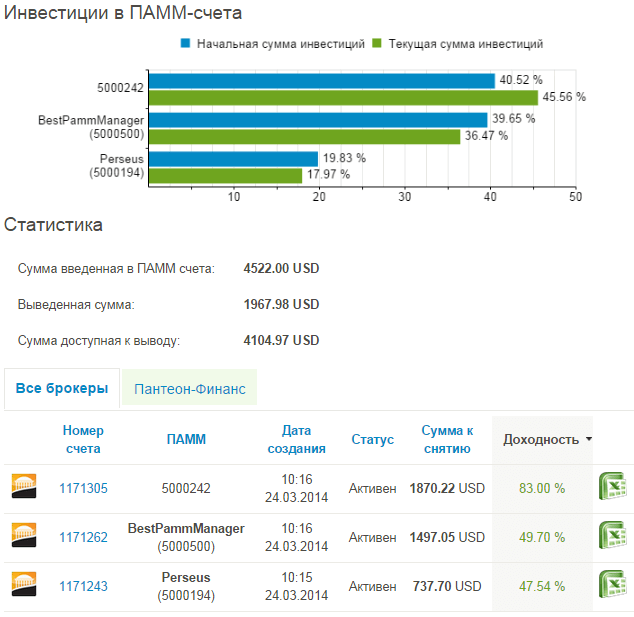The height and width of the screenshot is (617, 634).
Task: Click the broker logo beside account 1171243
Action: click(24, 584)
